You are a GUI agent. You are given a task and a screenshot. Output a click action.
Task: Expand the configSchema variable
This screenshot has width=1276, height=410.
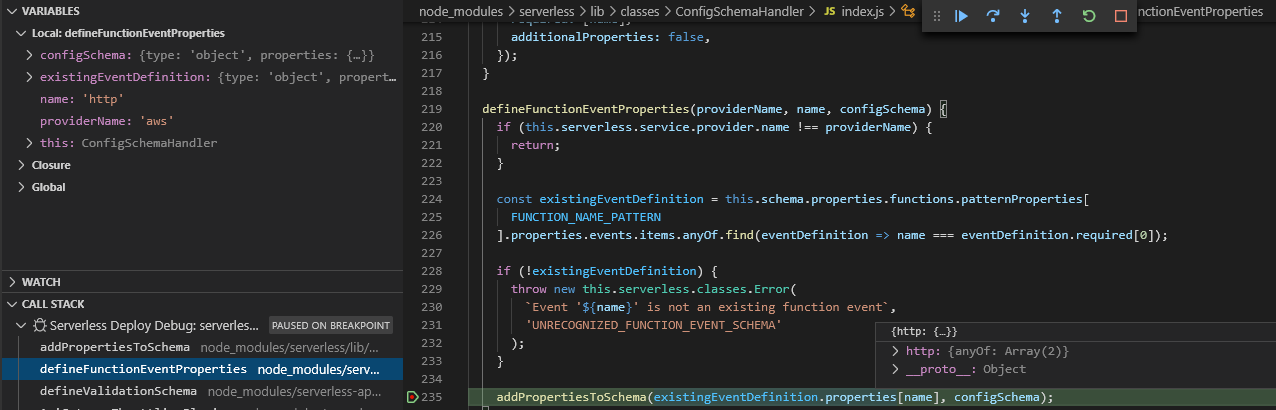tap(30, 55)
